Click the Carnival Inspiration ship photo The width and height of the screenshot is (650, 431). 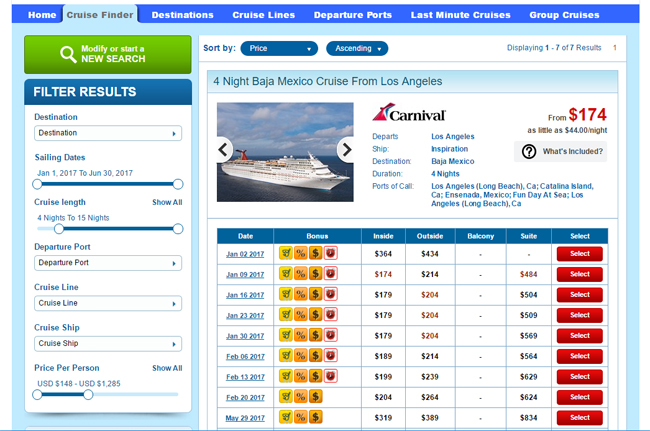[x=285, y=152]
